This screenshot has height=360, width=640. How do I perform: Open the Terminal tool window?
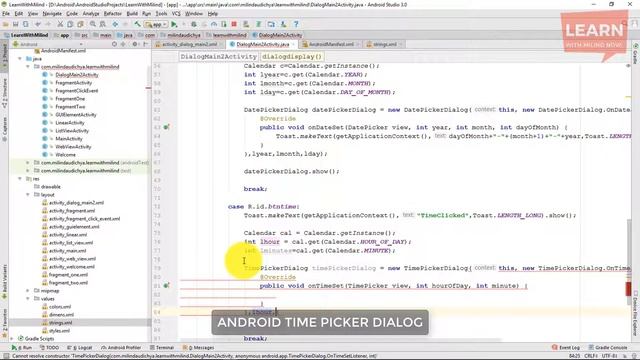(162, 348)
